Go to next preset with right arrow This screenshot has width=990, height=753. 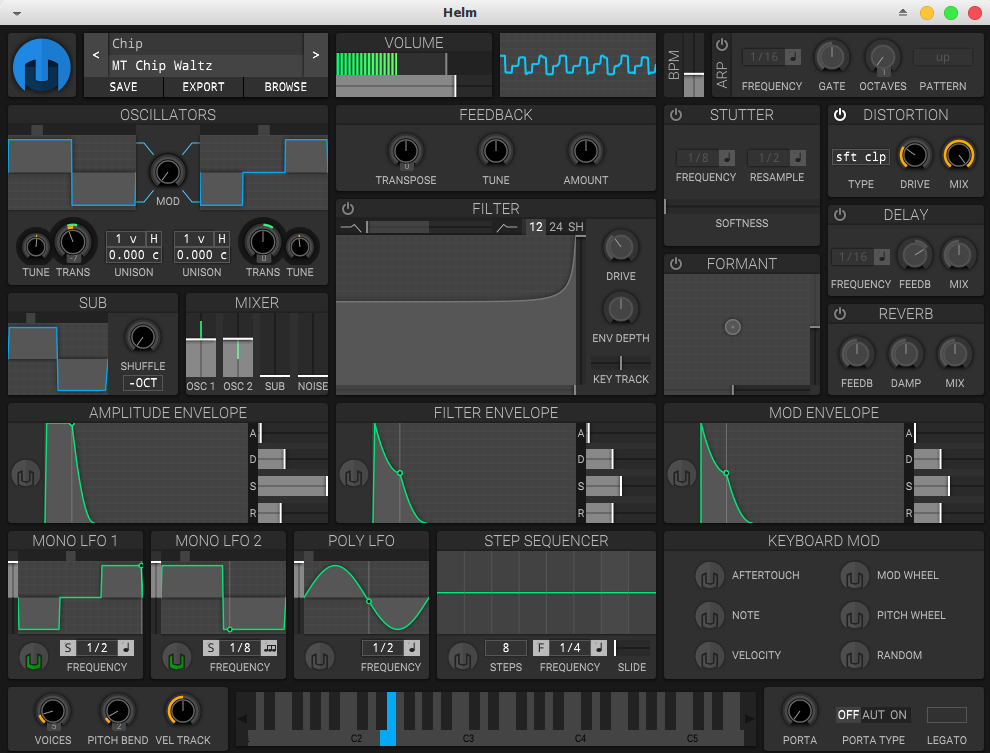tap(316, 55)
